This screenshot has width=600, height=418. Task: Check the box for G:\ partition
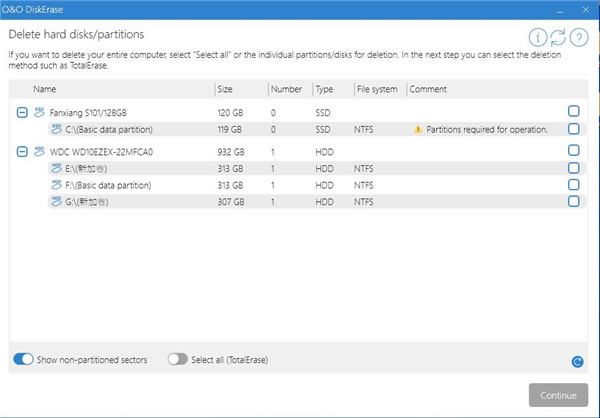point(573,201)
